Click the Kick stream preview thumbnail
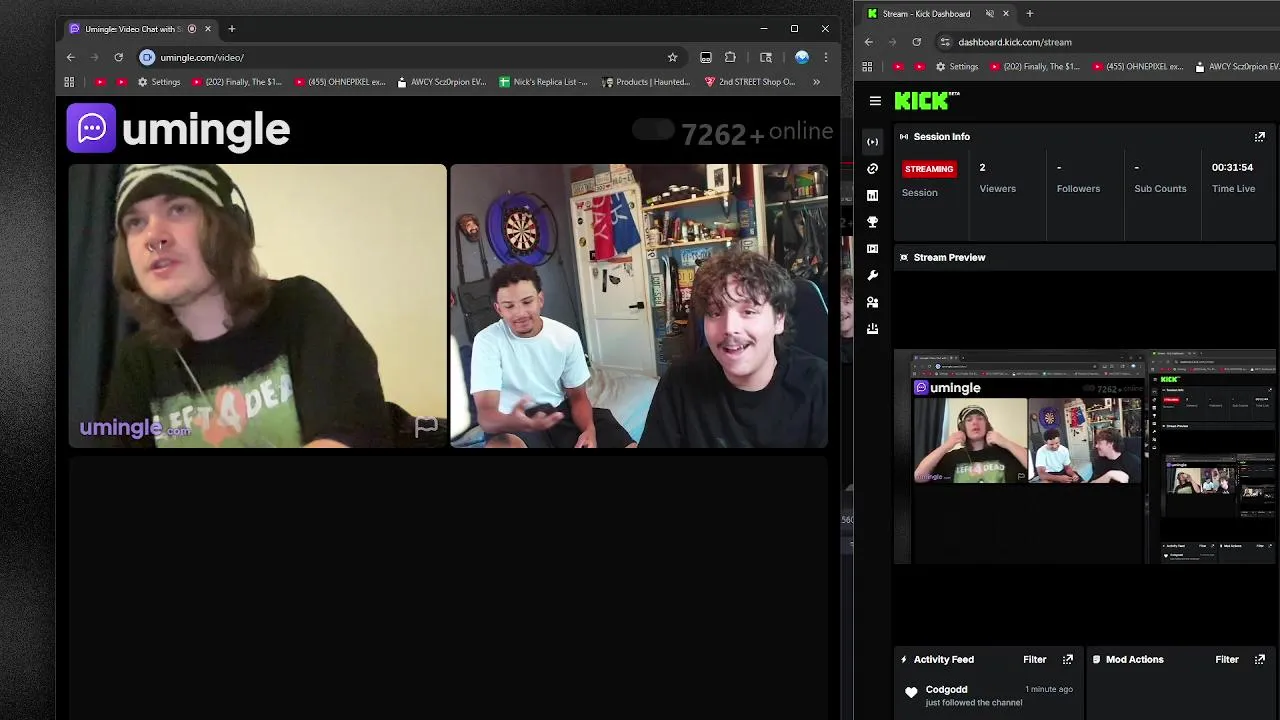Viewport: 1280px width, 720px height. coord(1085,457)
